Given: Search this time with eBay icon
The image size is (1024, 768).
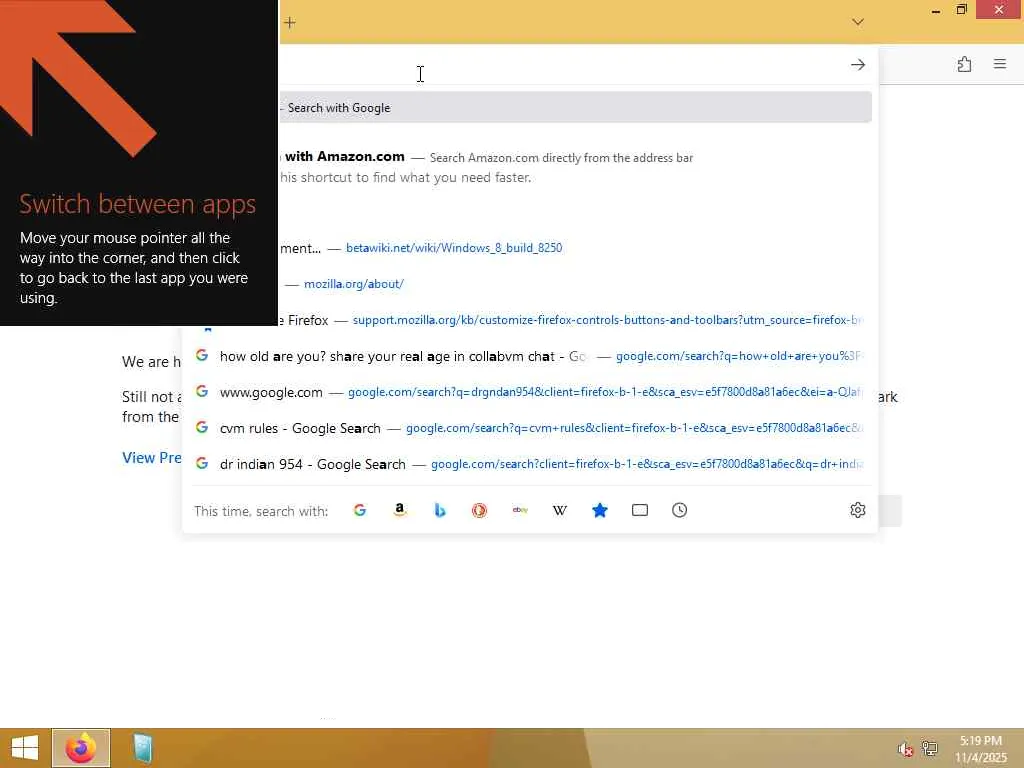Looking at the screenshot, I should pos(520,510).
